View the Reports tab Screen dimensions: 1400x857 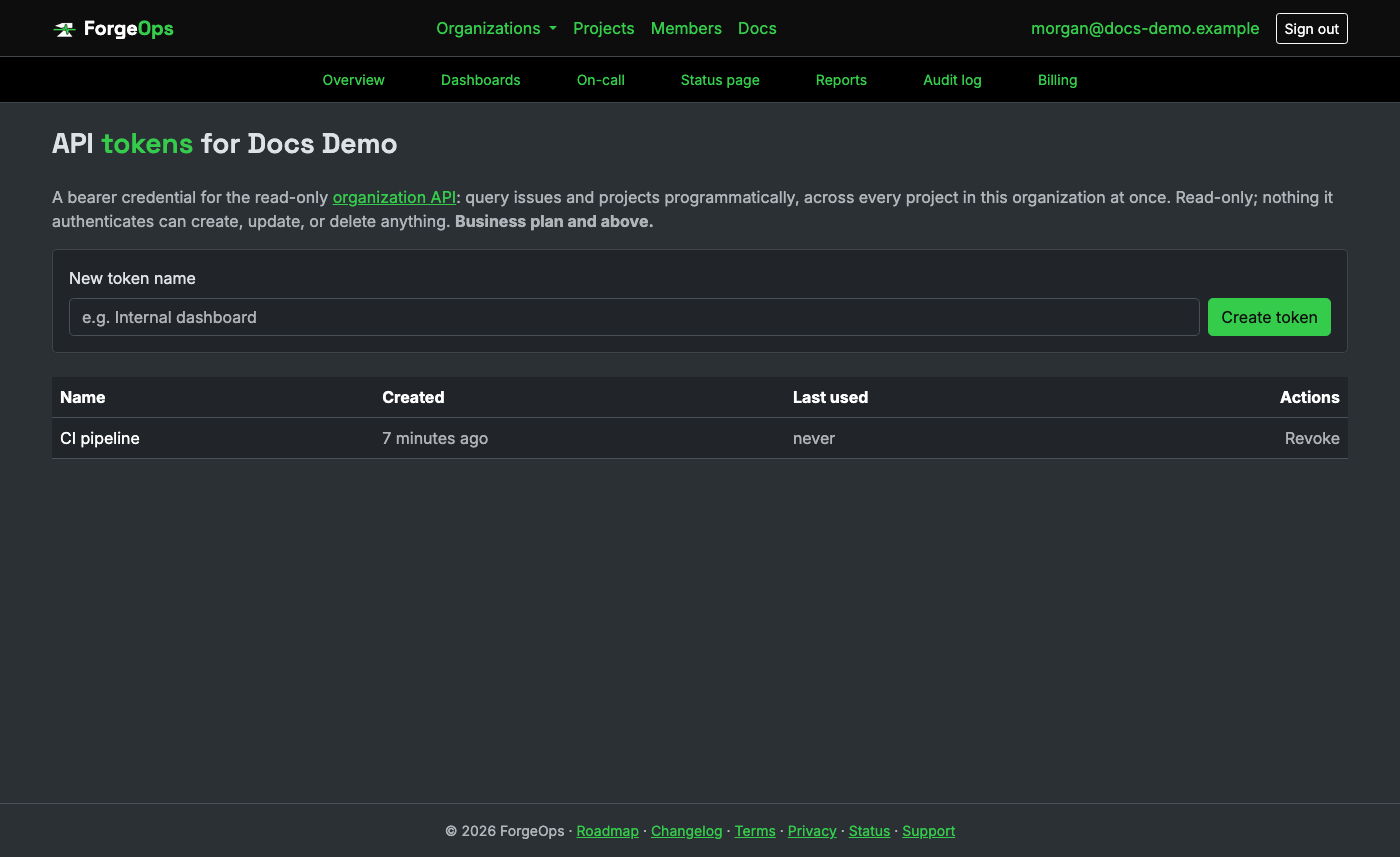pyautogui.click(x=841, y=80)
